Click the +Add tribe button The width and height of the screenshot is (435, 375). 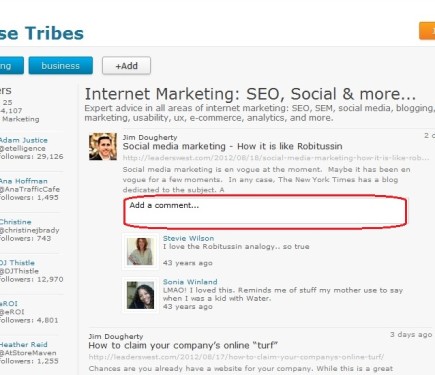pos(126,66)
